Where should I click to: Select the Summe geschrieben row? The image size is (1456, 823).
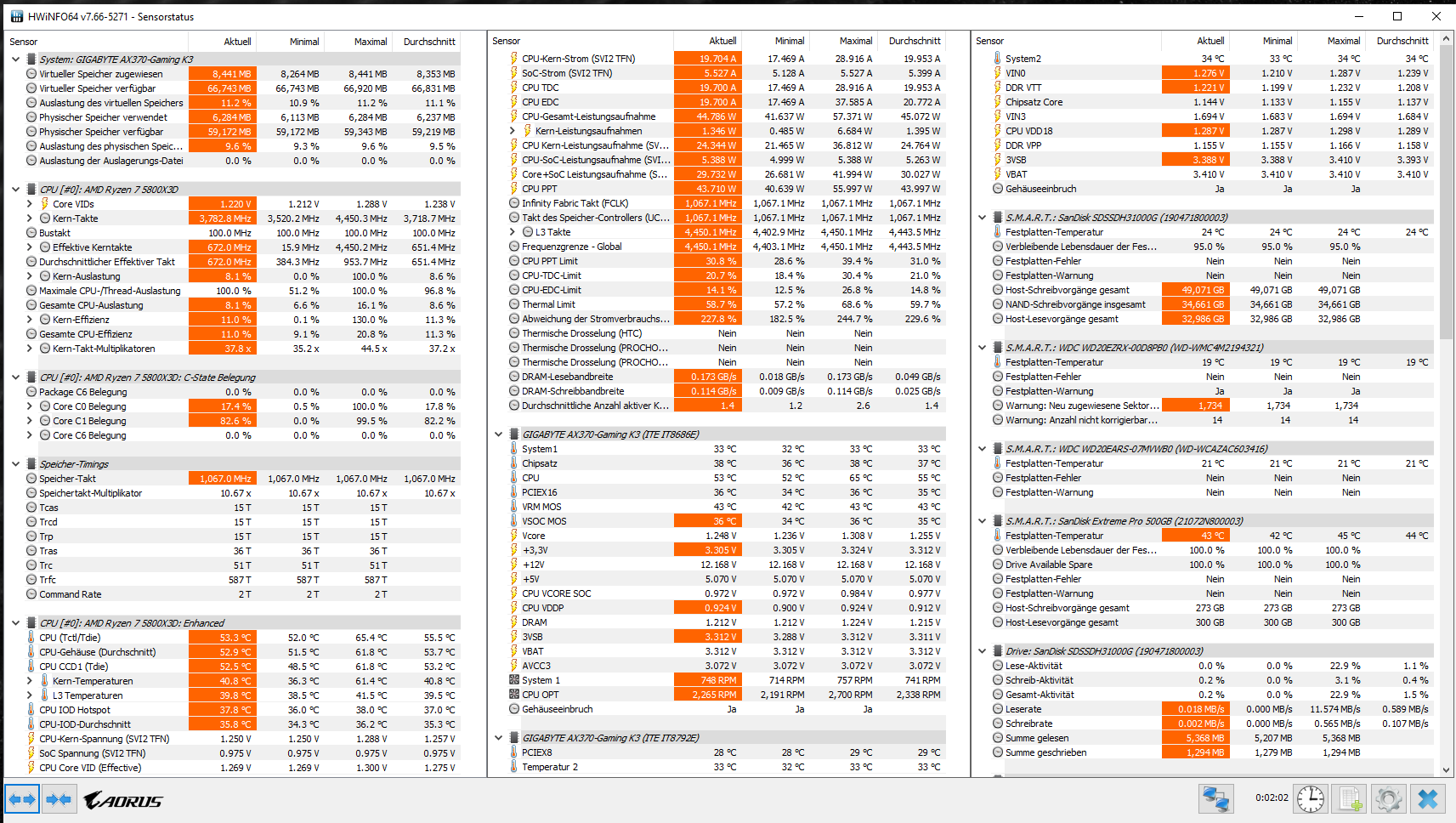(1212, 752)
